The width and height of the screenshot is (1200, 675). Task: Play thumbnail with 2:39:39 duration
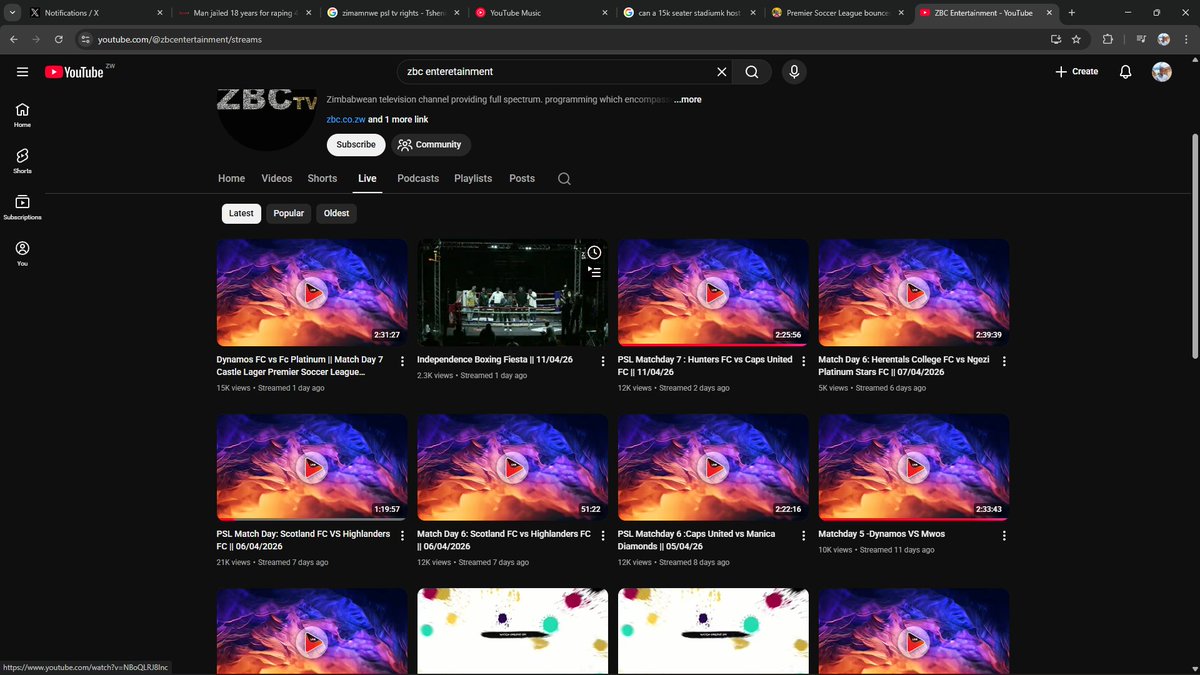coord(913,292)
